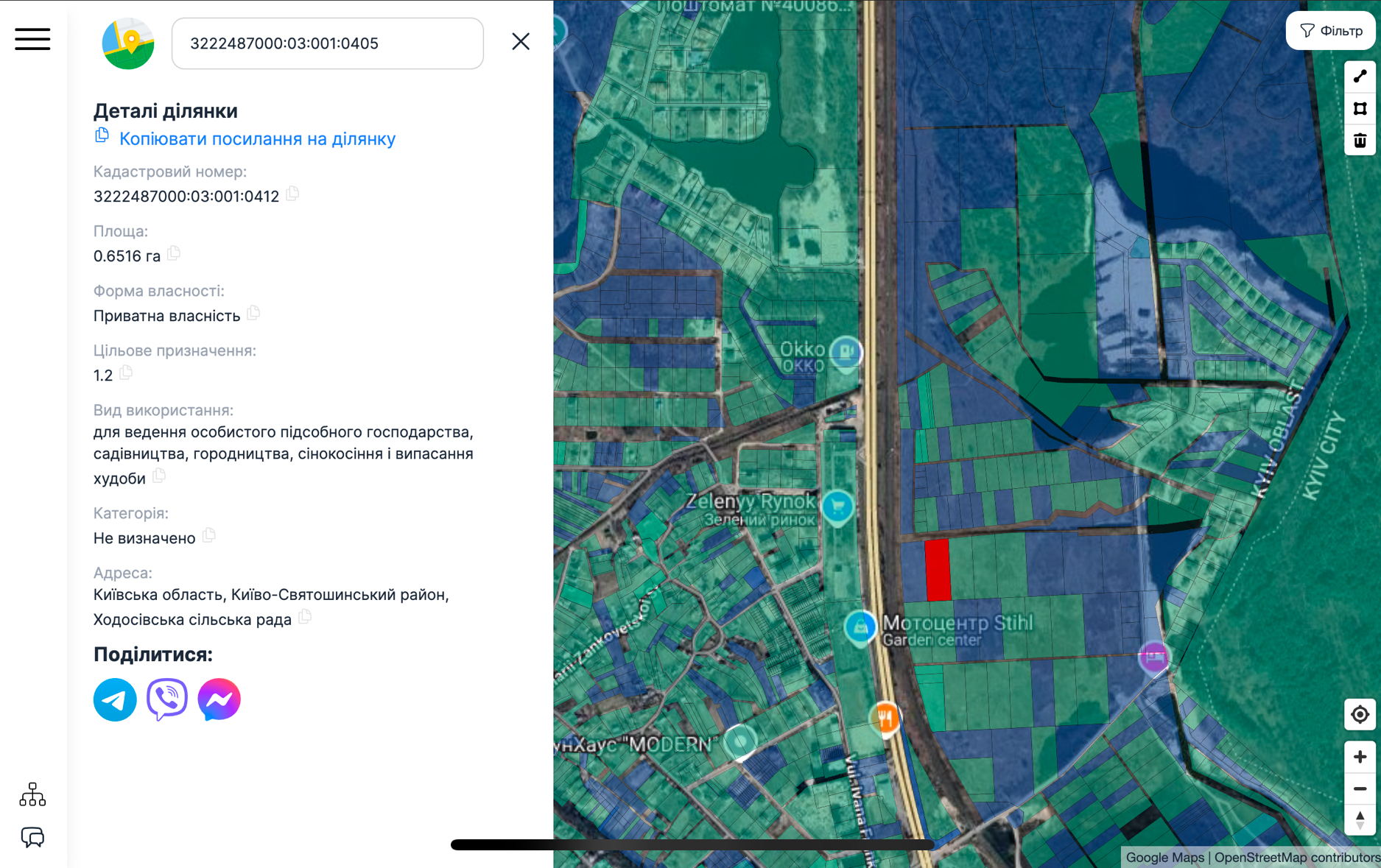
Task: Copy the purpose code 1.2
Action: (x=126, y=373)
